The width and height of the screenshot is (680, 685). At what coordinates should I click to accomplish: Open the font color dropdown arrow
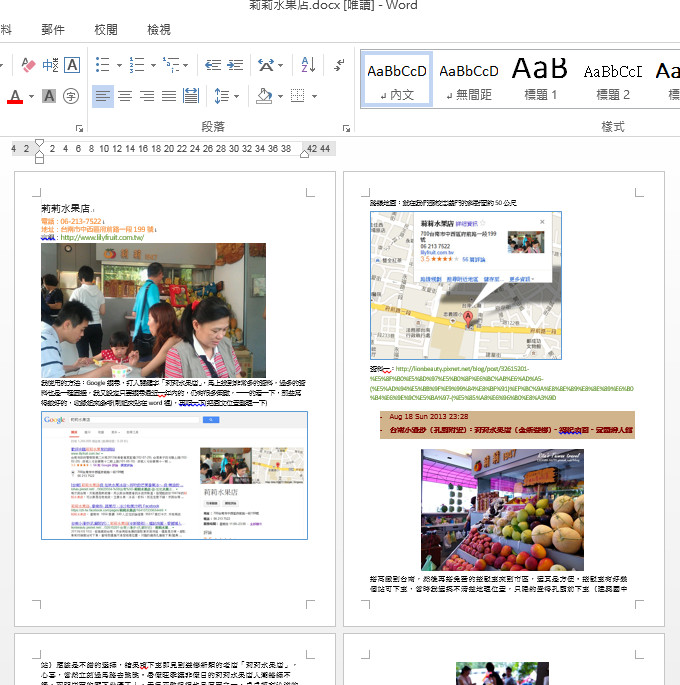[x=32, y=96]
